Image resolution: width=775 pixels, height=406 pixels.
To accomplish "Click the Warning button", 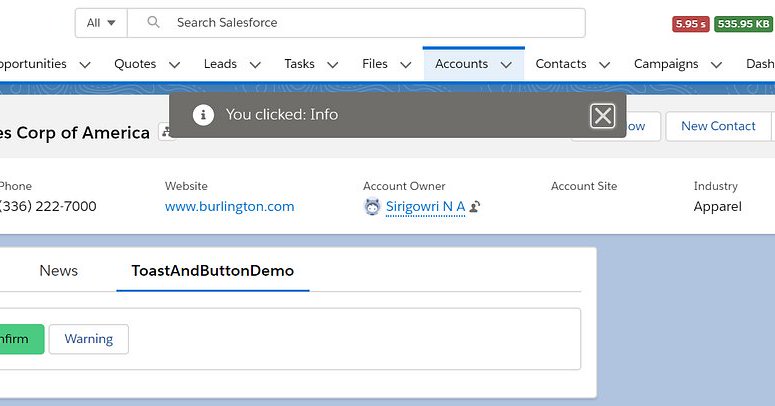I will point(88,339).
